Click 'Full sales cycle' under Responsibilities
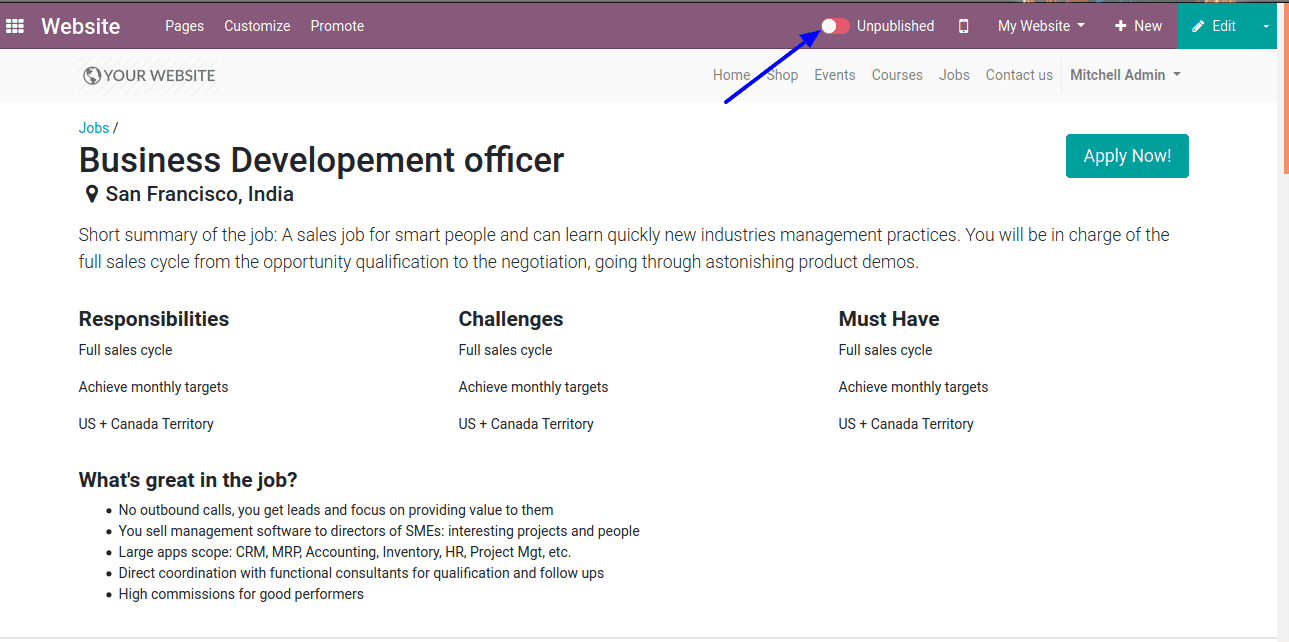 126,350
